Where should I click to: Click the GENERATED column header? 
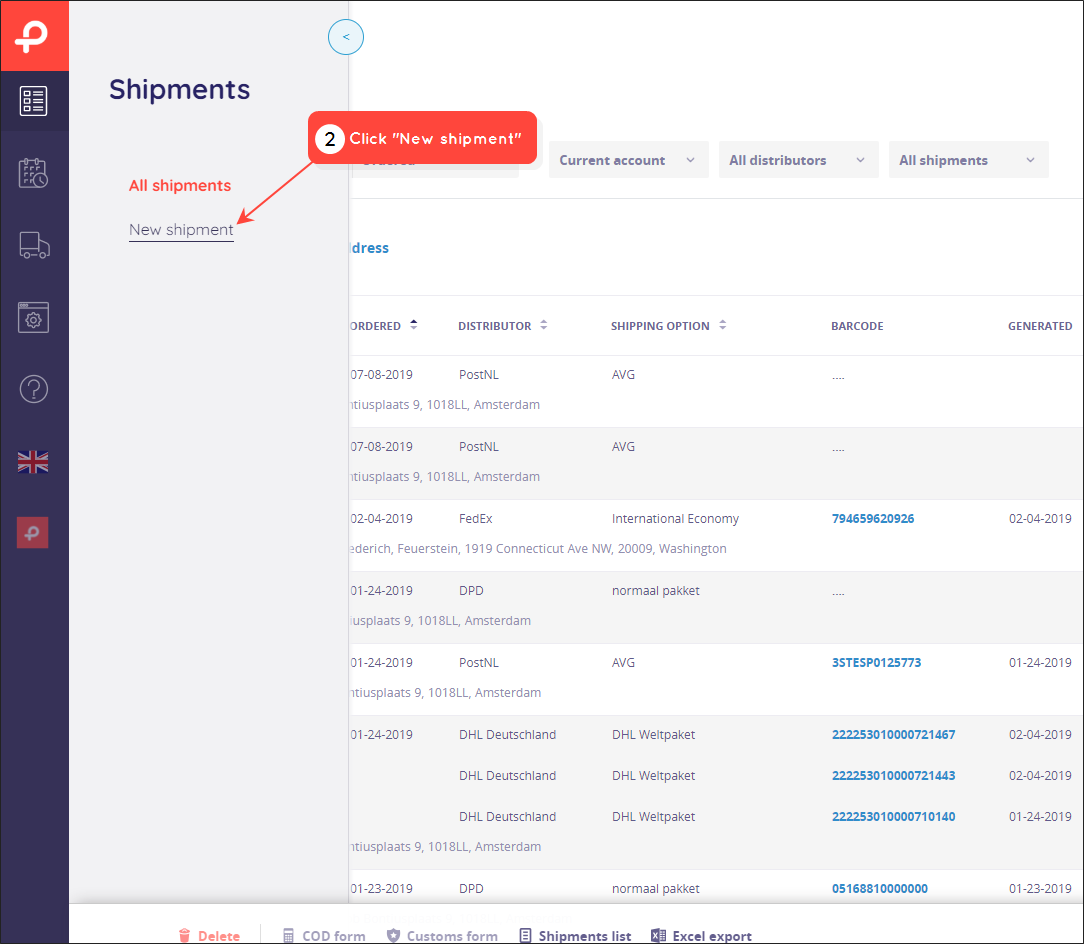[1040, 326]
